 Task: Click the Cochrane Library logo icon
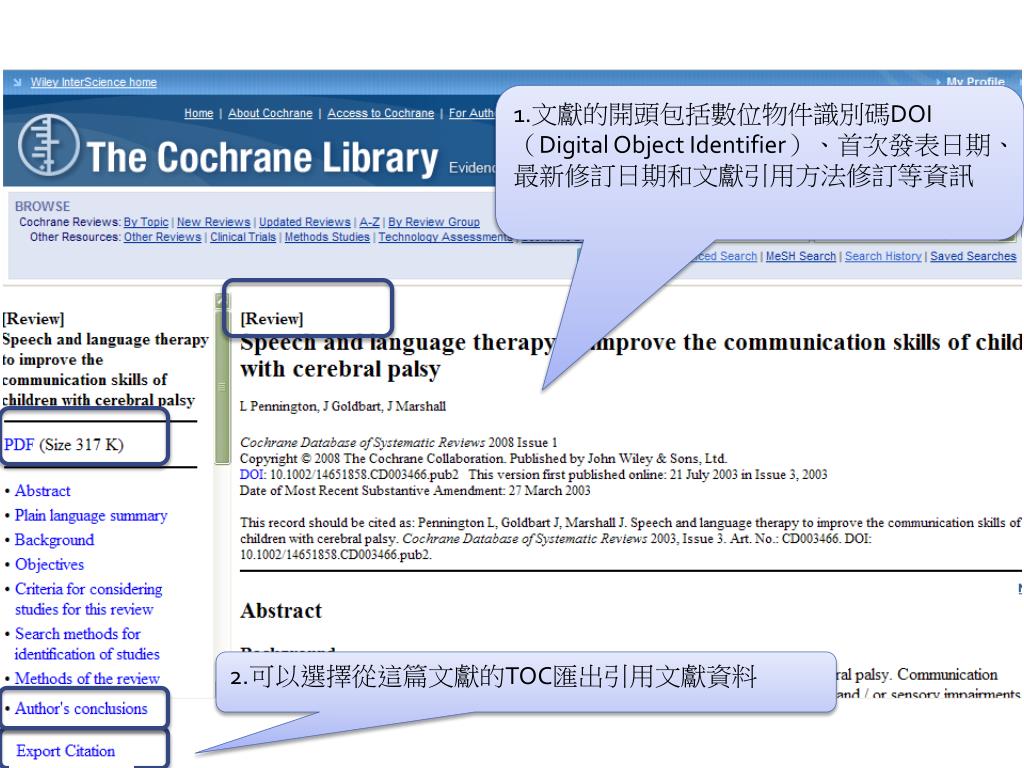pos(48,145)
